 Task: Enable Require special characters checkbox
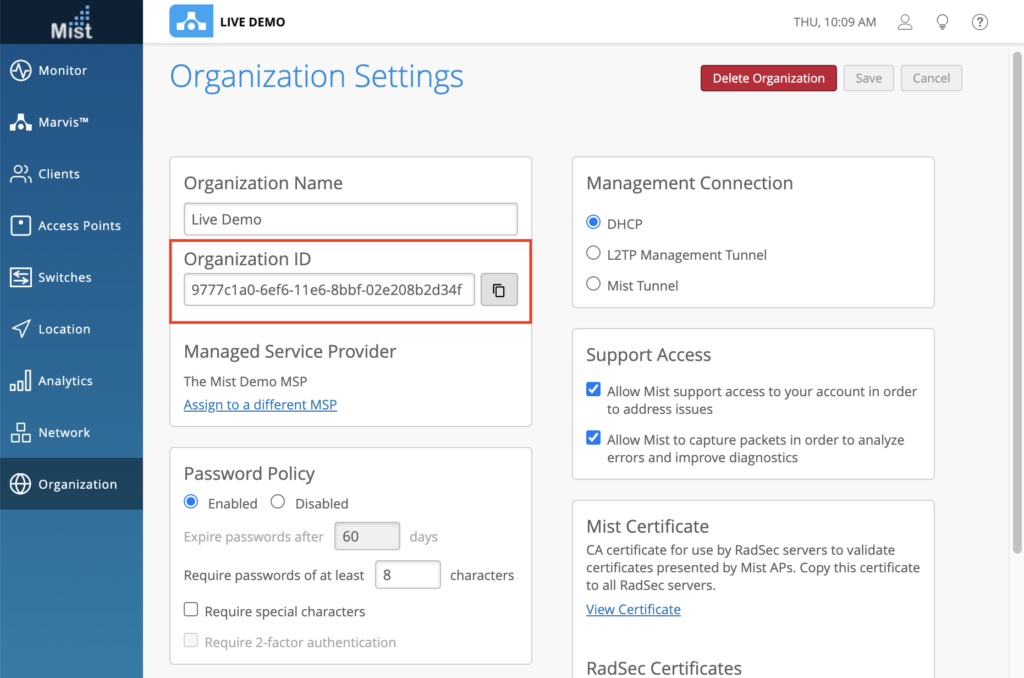point(191,610)
